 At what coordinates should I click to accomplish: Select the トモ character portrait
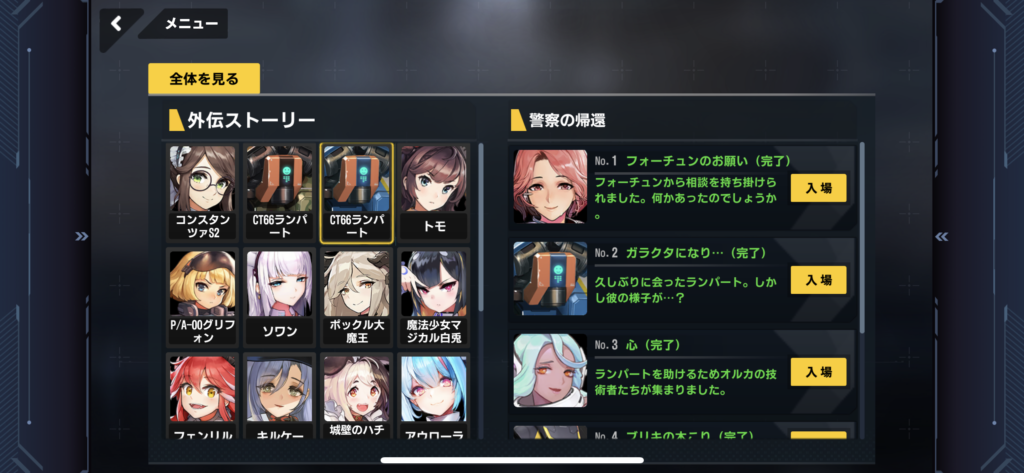434,193
